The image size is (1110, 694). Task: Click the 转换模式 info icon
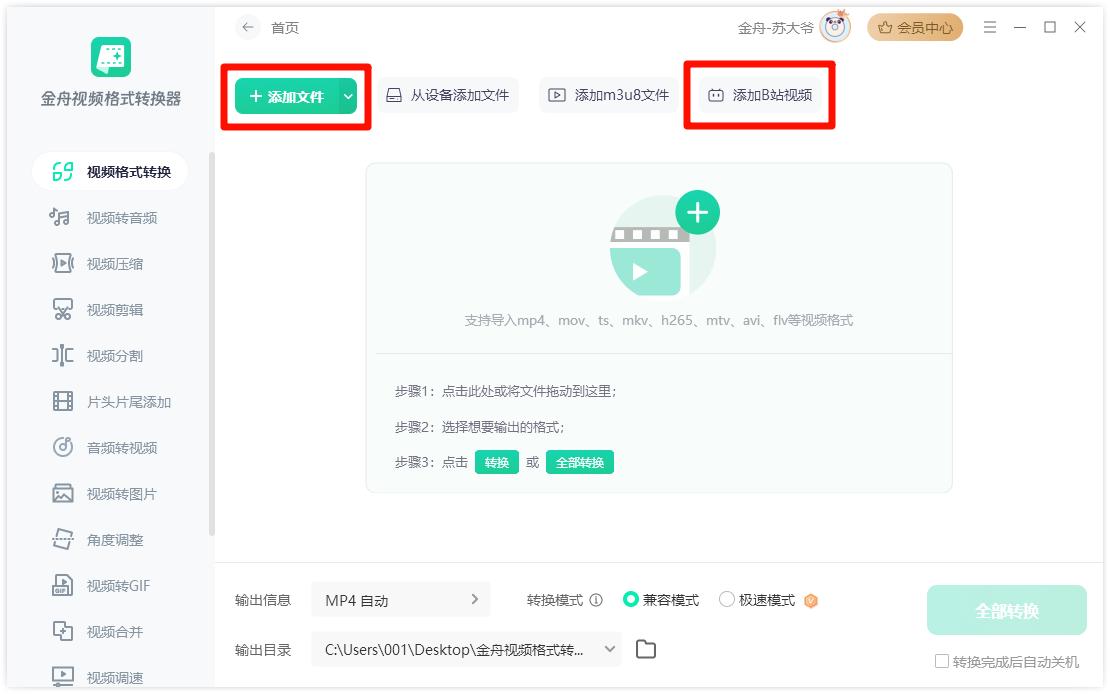[596, 601]
